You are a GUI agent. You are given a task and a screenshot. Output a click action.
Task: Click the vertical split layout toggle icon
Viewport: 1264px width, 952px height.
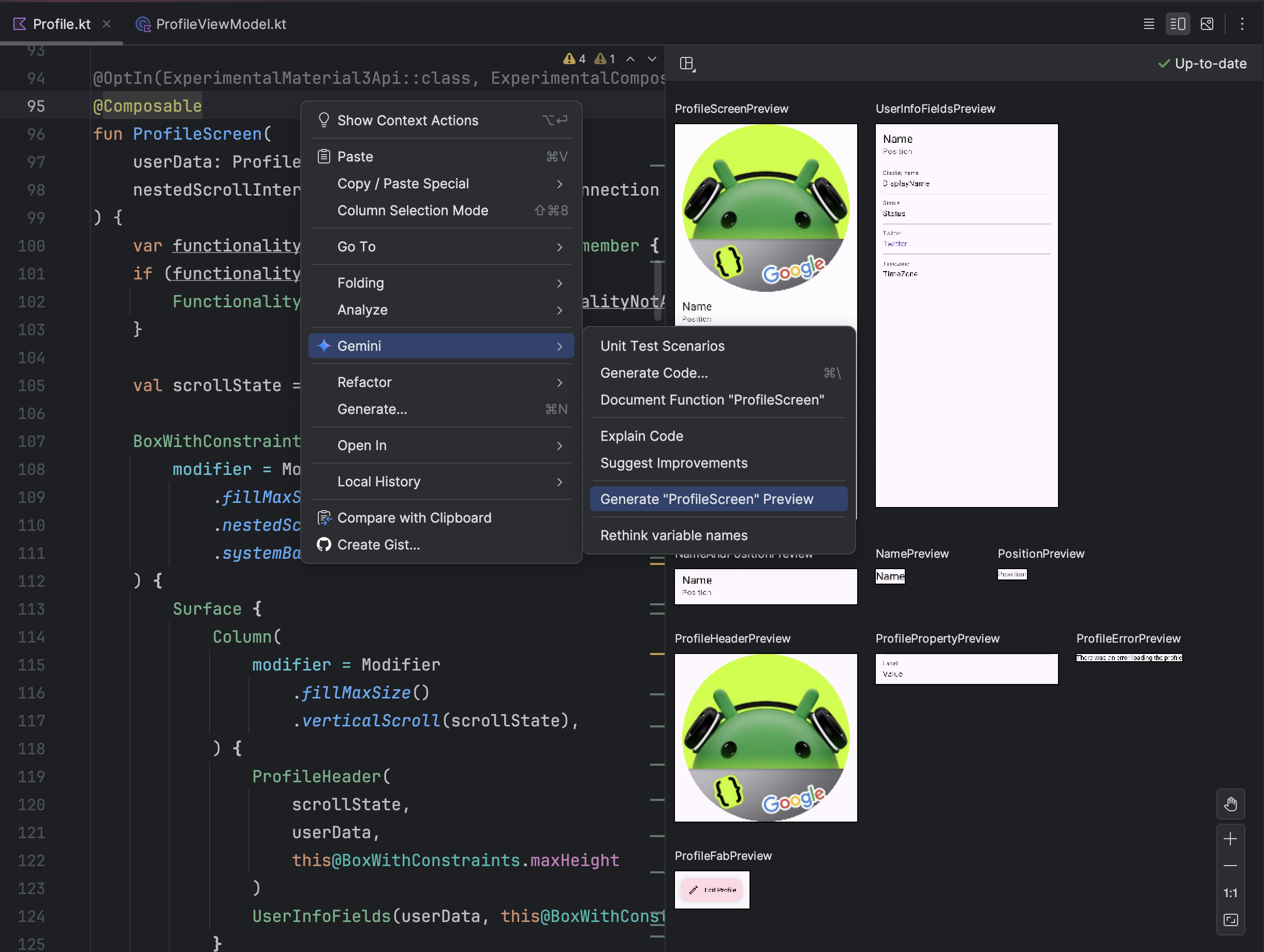[x=1178, y=24]
